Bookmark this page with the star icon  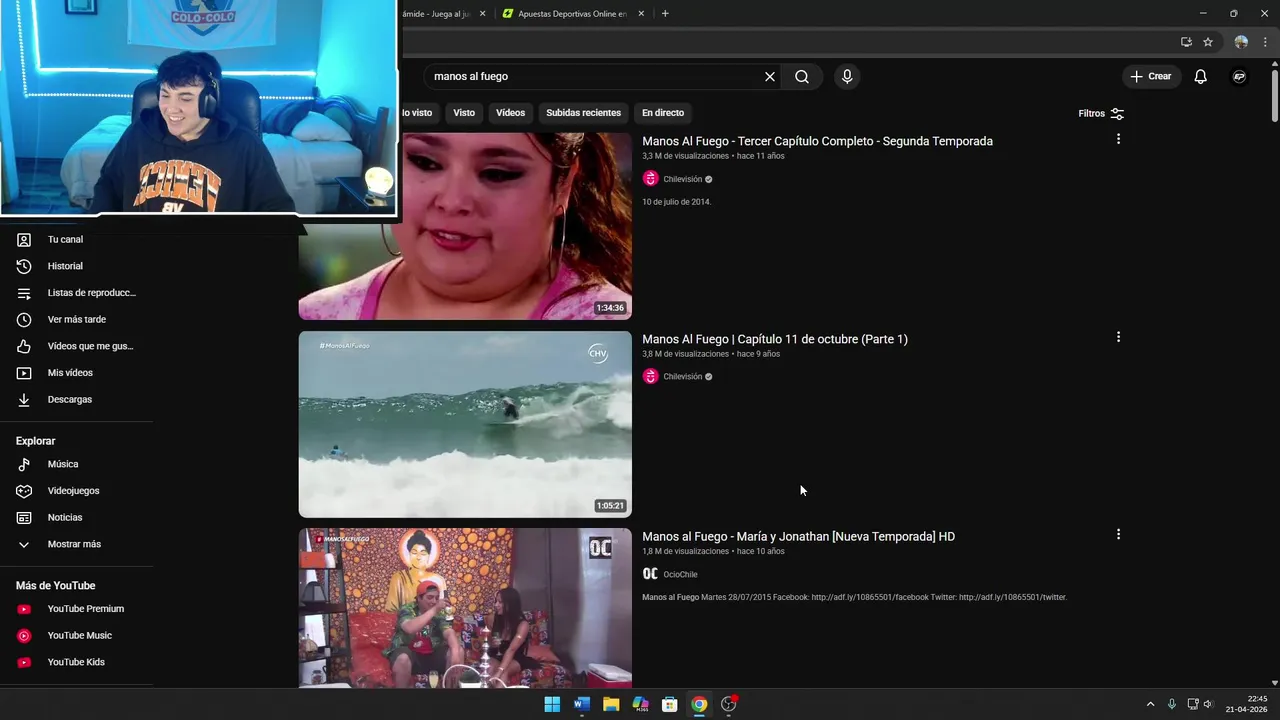point(1208,42)
